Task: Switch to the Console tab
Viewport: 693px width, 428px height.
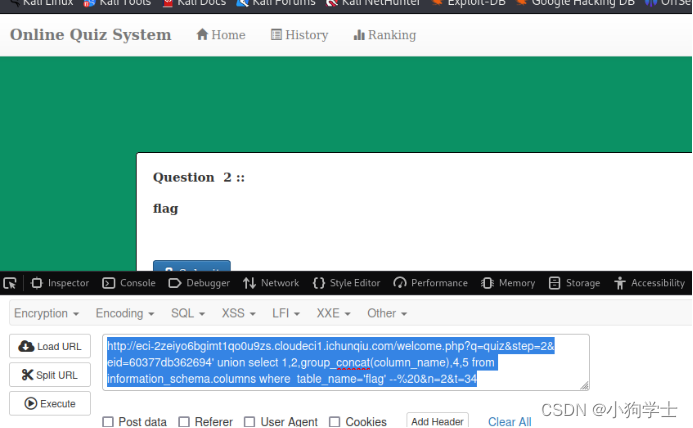Action: tap(129, 283)
